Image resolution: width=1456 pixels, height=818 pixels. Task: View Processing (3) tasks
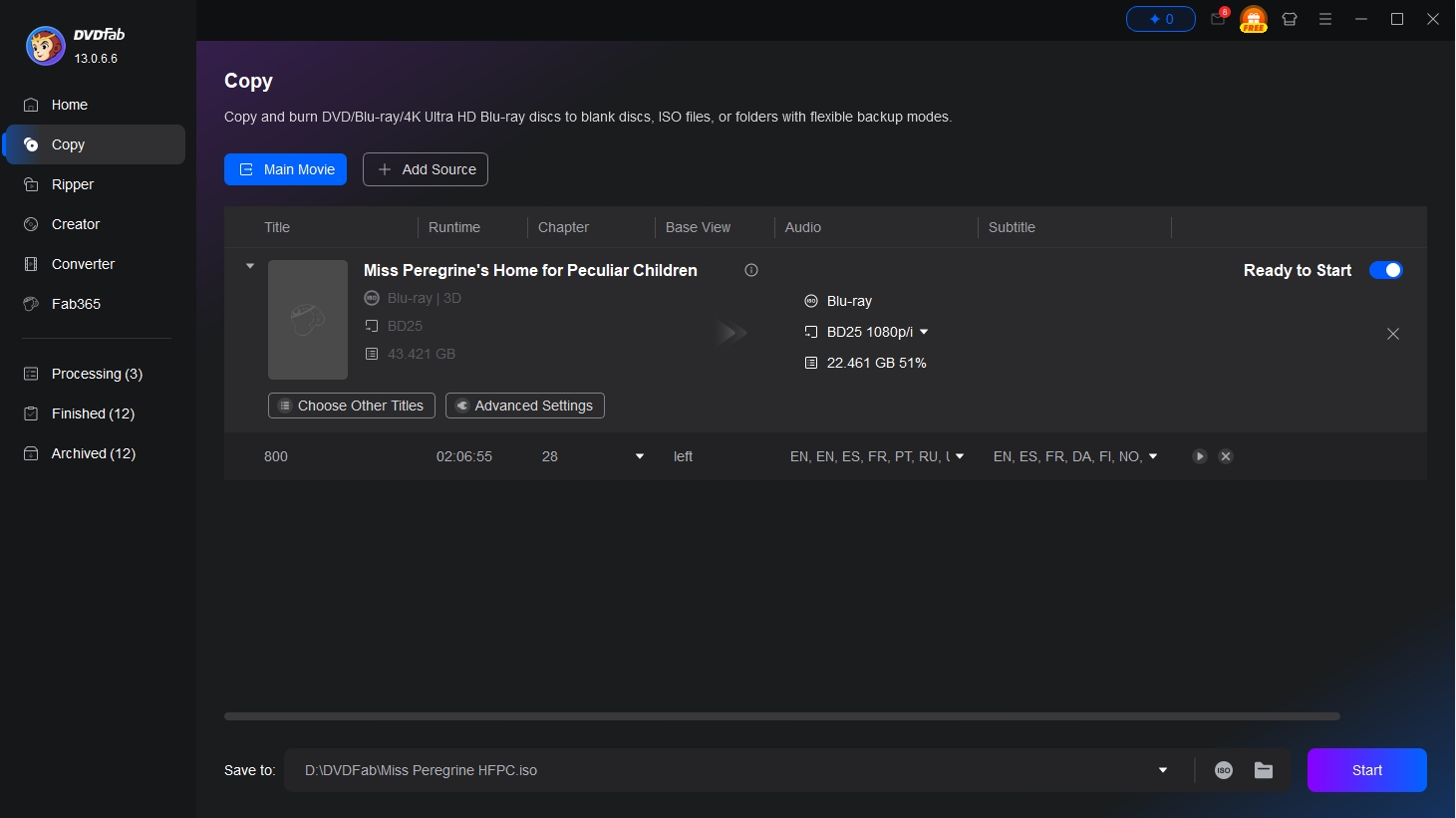(x=94, y=374)
